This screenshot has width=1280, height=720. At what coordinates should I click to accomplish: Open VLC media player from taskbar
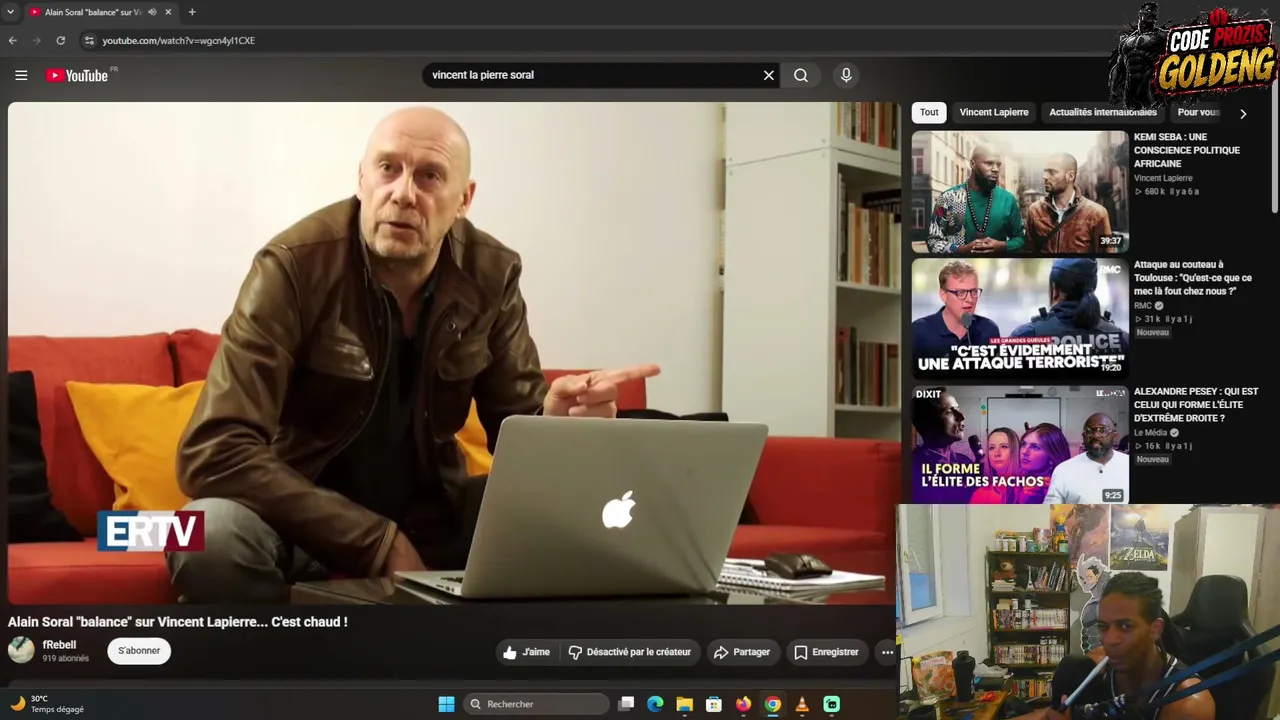(x=802, y=704)
